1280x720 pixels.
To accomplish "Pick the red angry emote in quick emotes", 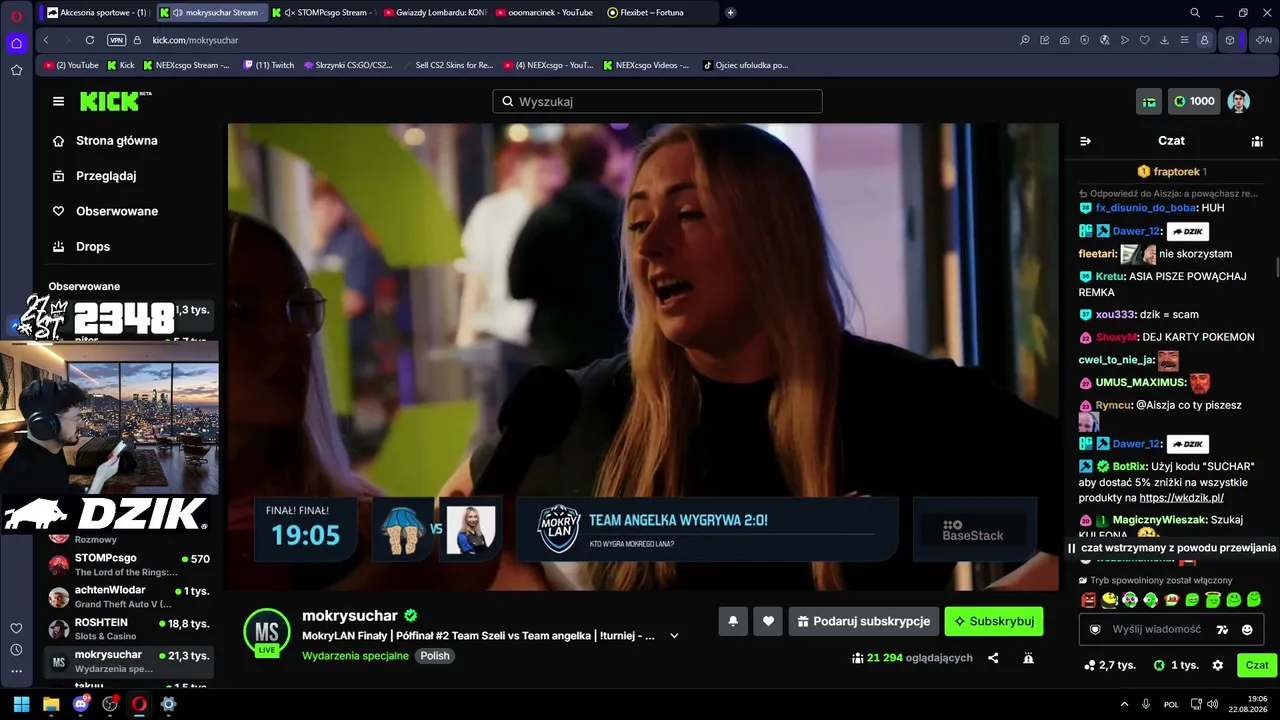I will click(x=1089, y=600).
